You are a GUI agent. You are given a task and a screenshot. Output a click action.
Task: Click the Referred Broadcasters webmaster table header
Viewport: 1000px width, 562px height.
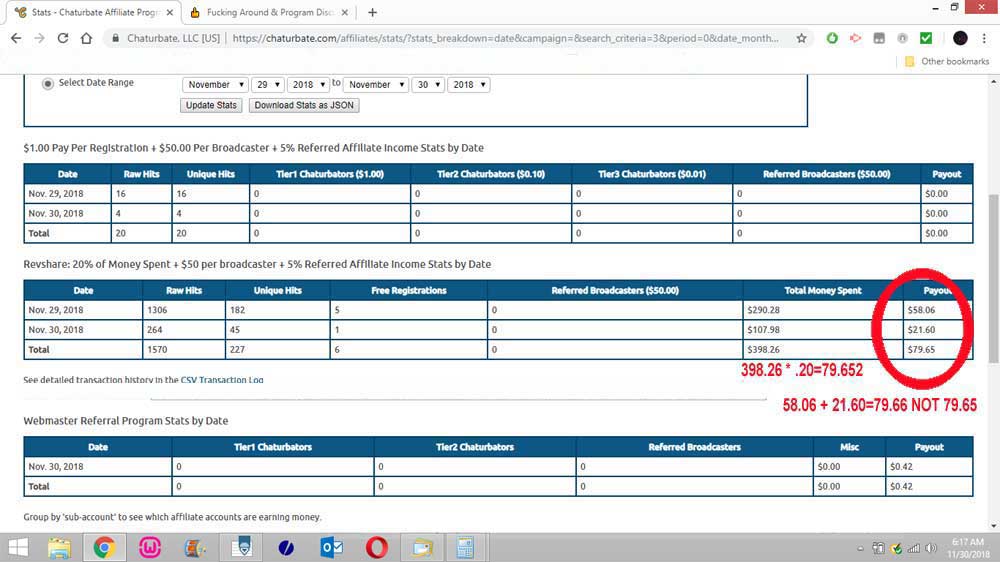pos(695,447)
